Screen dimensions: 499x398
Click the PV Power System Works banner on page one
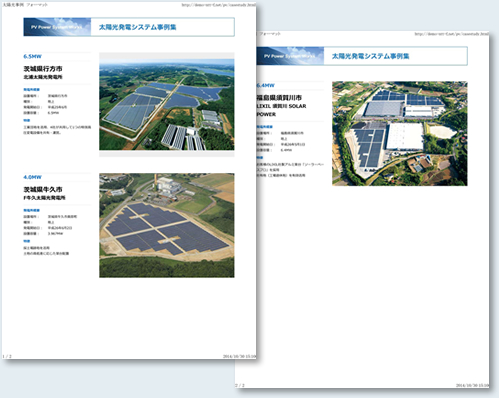(x=57, y=27)
